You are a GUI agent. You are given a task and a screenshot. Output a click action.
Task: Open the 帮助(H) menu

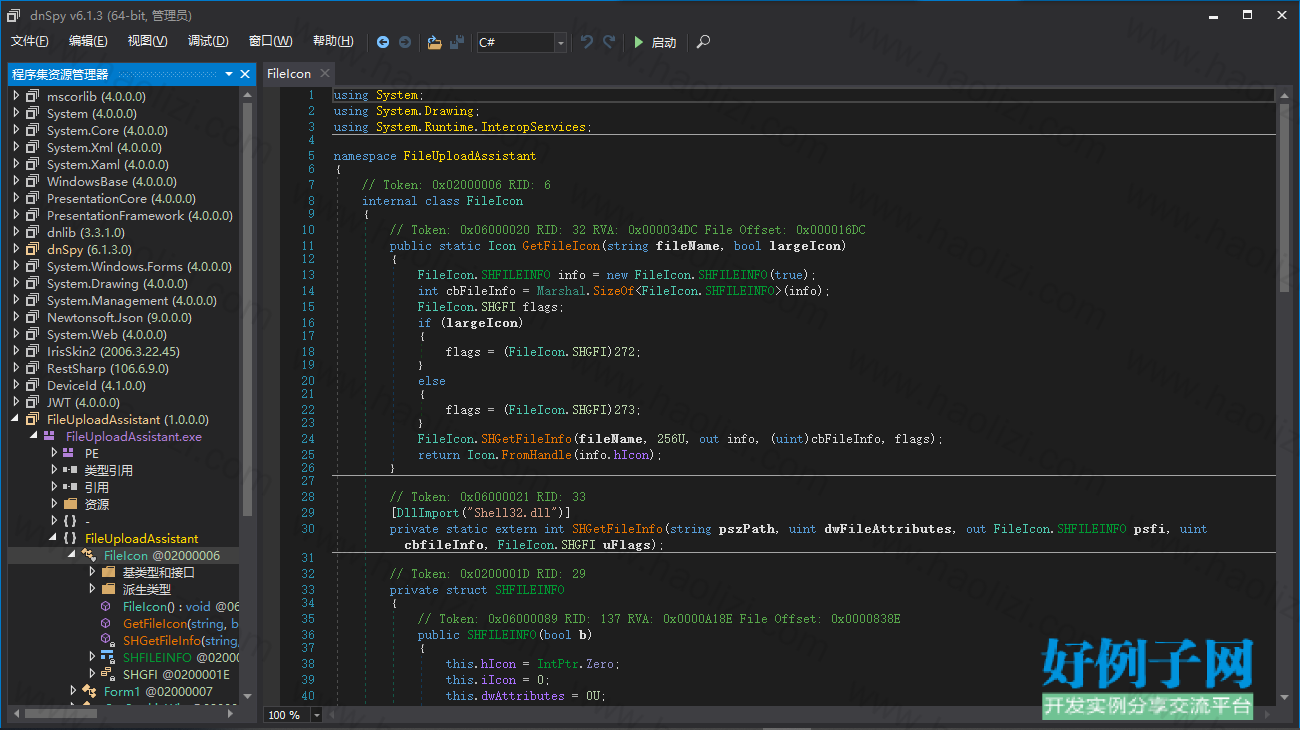[x=333, y=41]
